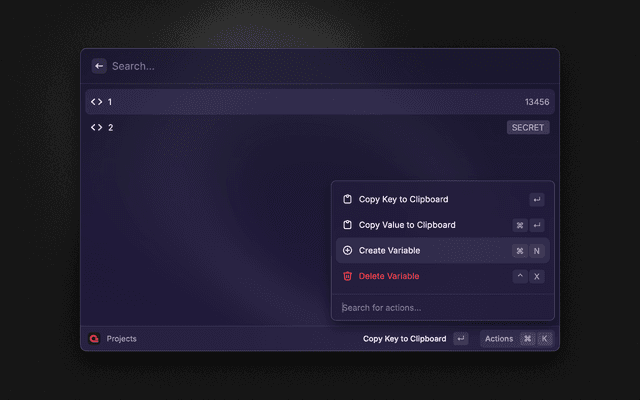The height and width of the screenshot is (400, 640).
Task: Click the plus icon for Create Variable
Action: [347, 250]
